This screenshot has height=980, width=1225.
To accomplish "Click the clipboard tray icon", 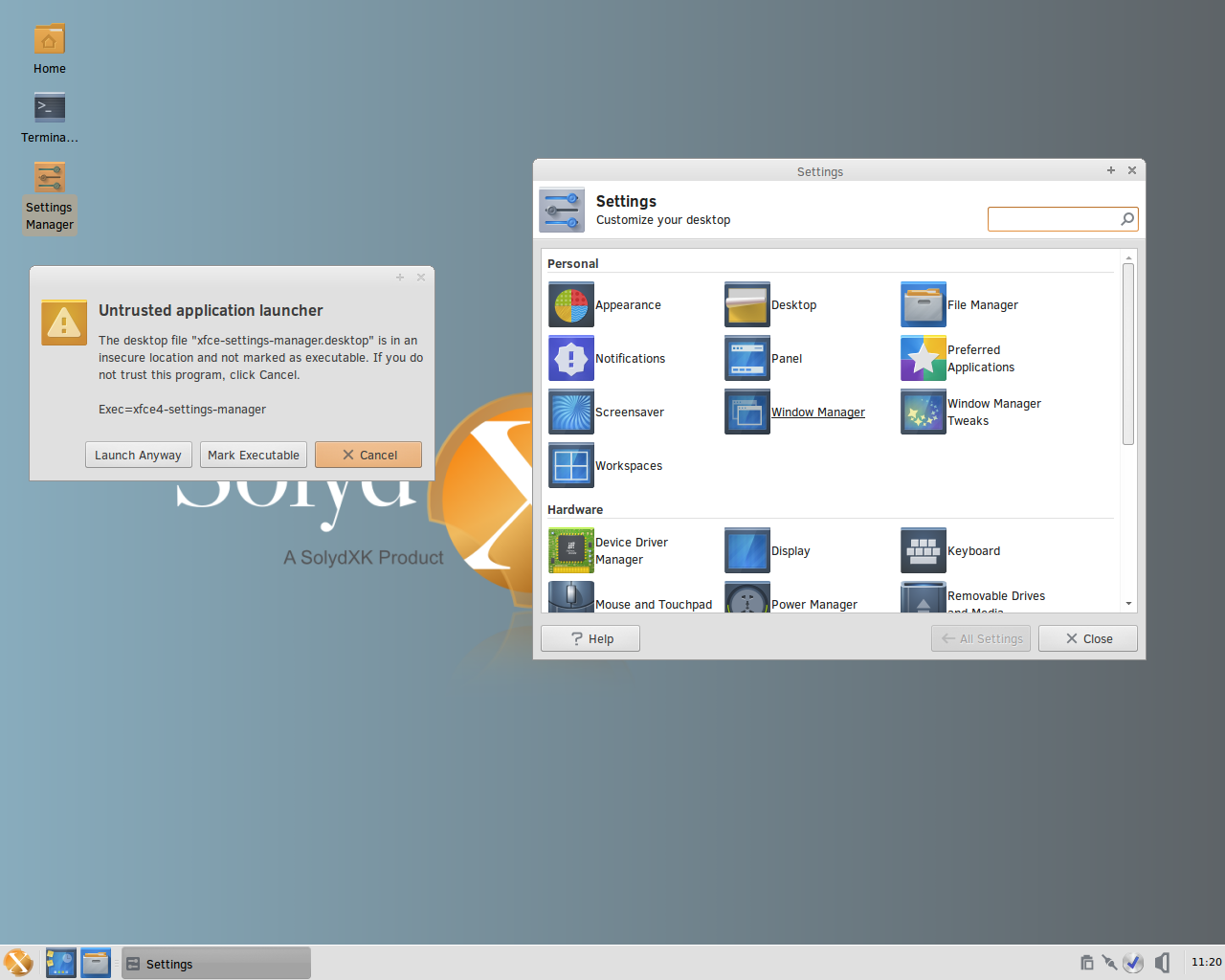I will (1086, 963).
